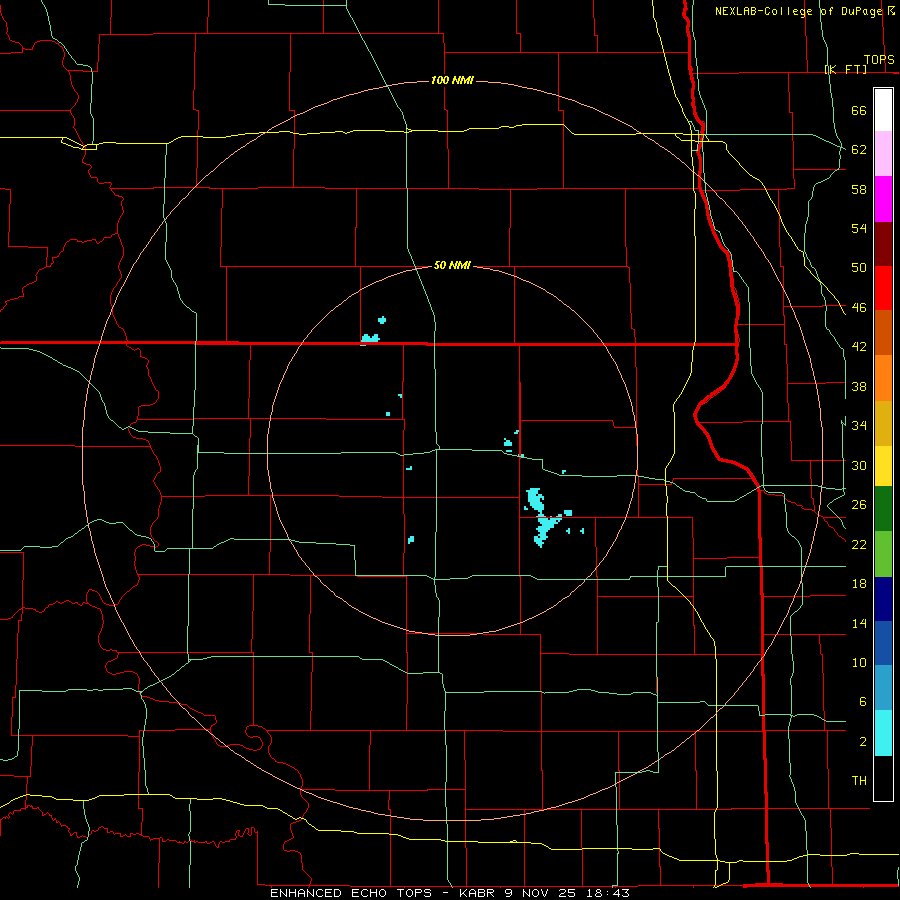Screen dimensions: 900x900
Task: Click the white swatch in the tops legend
Action: tap(883, 110)
